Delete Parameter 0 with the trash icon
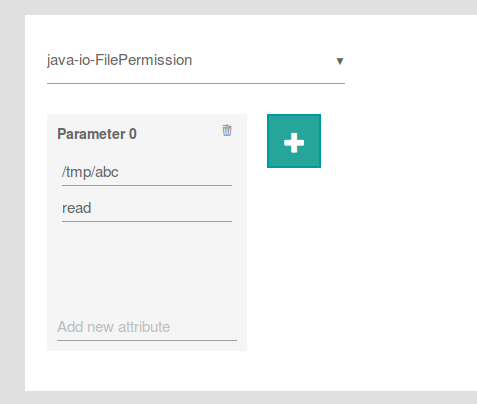The width and height of the screenshot is (477, 404). pos(227,130)
